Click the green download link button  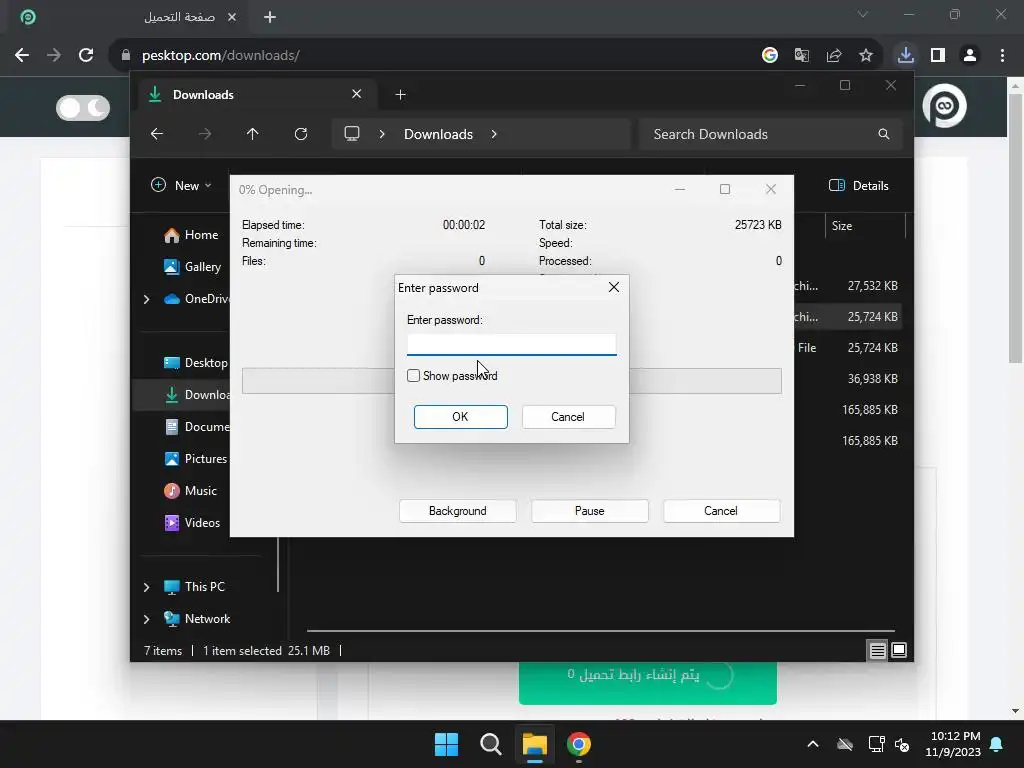647,682
